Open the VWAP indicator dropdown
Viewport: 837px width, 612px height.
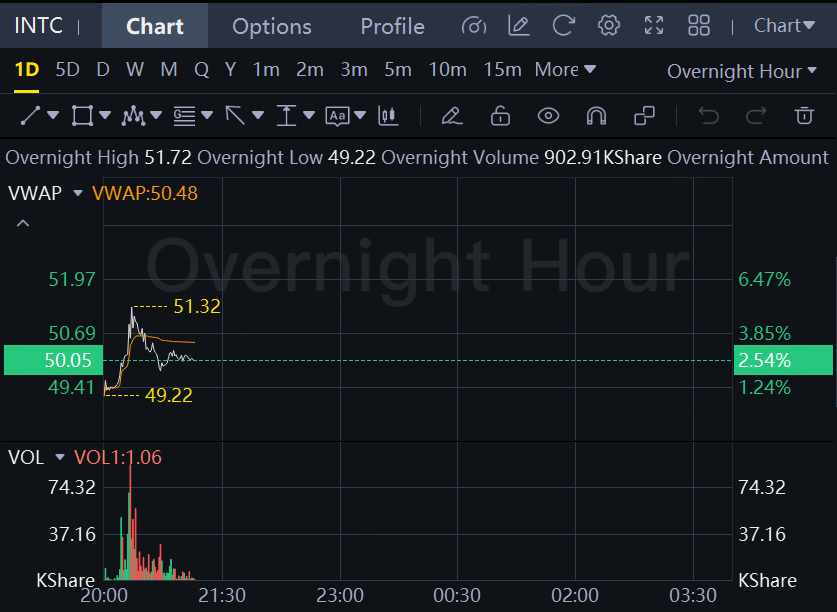coord(78,193)
